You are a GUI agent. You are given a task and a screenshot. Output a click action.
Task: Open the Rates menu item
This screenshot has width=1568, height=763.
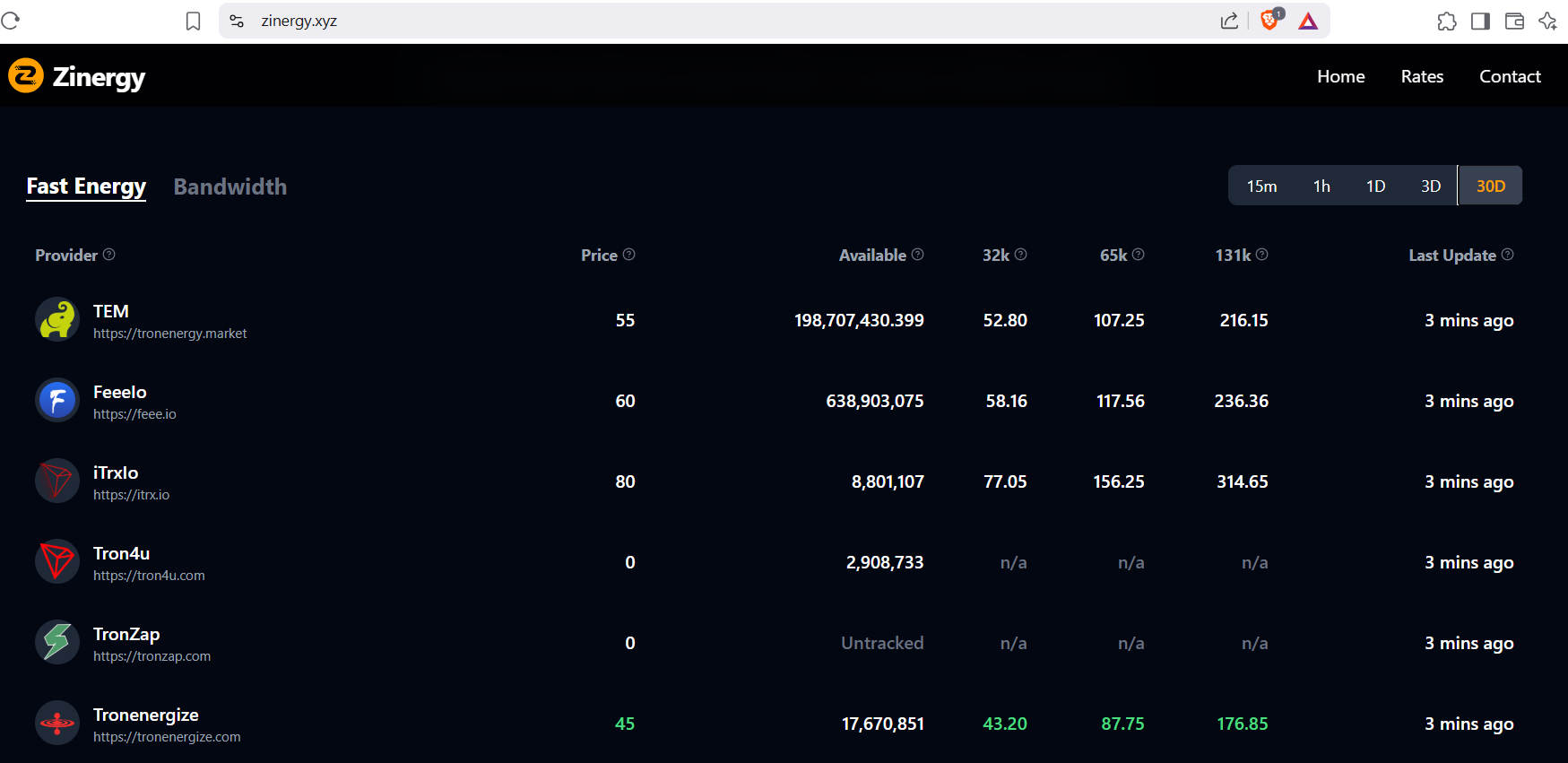[x=1422, y=76]
